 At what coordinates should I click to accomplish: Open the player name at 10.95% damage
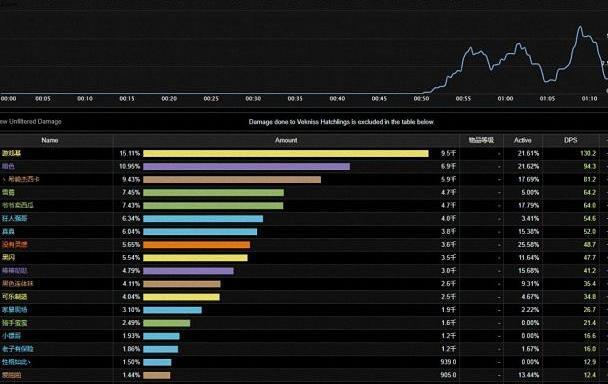click(8, 166)
